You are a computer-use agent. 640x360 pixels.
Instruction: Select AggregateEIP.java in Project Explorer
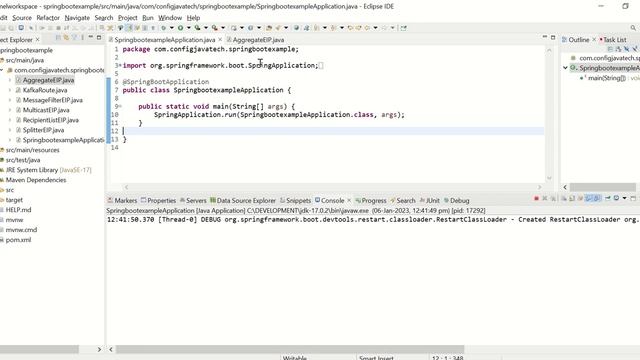pos(48,80)
